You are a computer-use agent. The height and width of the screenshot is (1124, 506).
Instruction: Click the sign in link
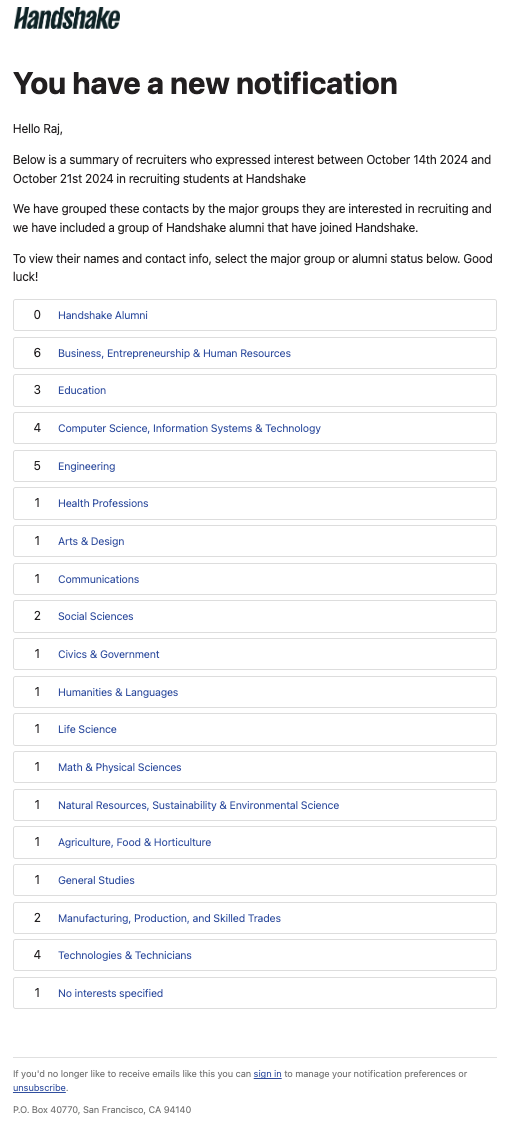point(267,1074)
